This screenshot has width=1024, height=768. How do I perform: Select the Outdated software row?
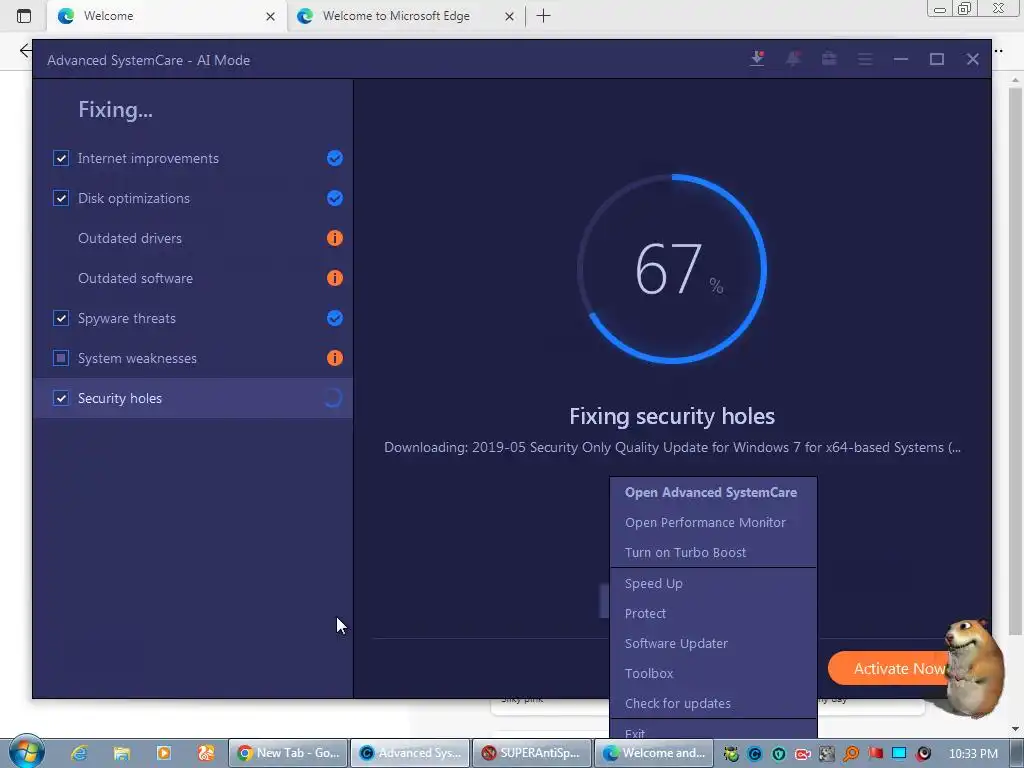click(193, 278)
